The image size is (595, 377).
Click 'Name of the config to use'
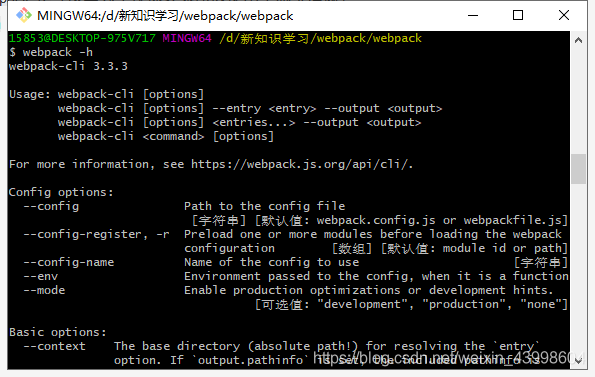[271, 262]
